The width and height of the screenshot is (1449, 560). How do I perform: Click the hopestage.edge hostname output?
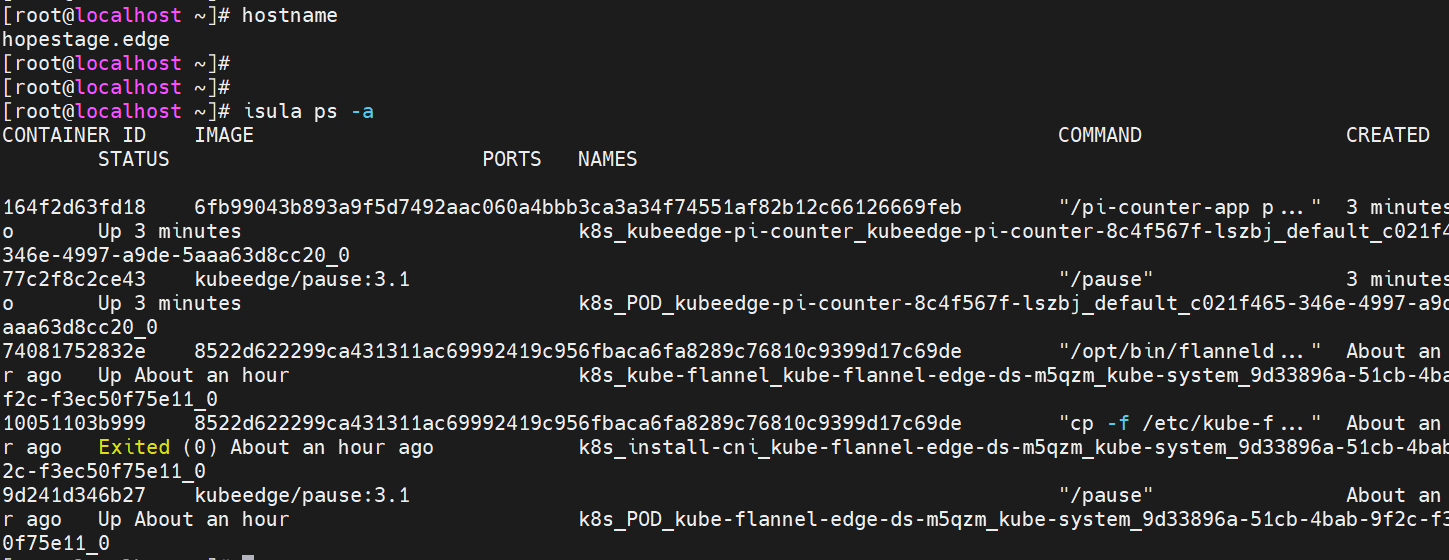(x=86, y=39)
